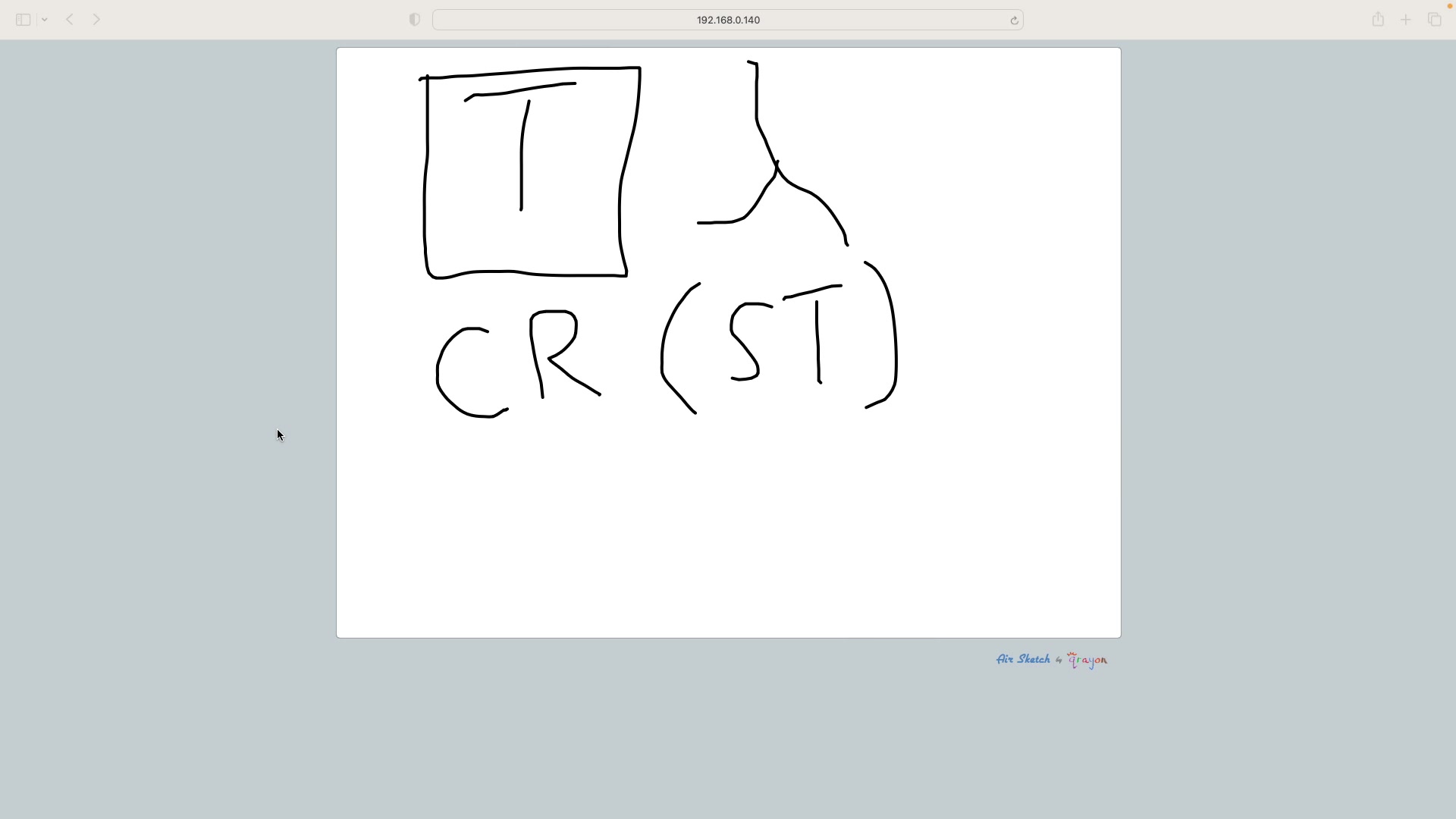The height and width of the screenshot is (819, 1456).
Task: Reload the page with the refresh icon
Action: click(1014, 20)
